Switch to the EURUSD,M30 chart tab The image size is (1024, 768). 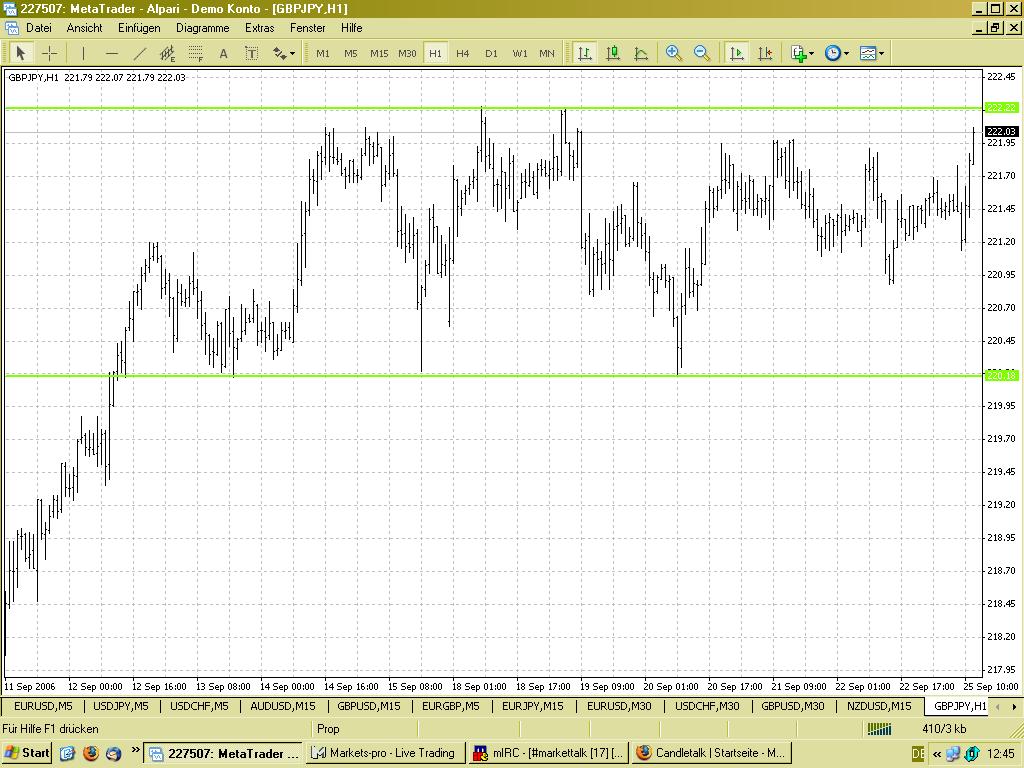tap(619, 706)
